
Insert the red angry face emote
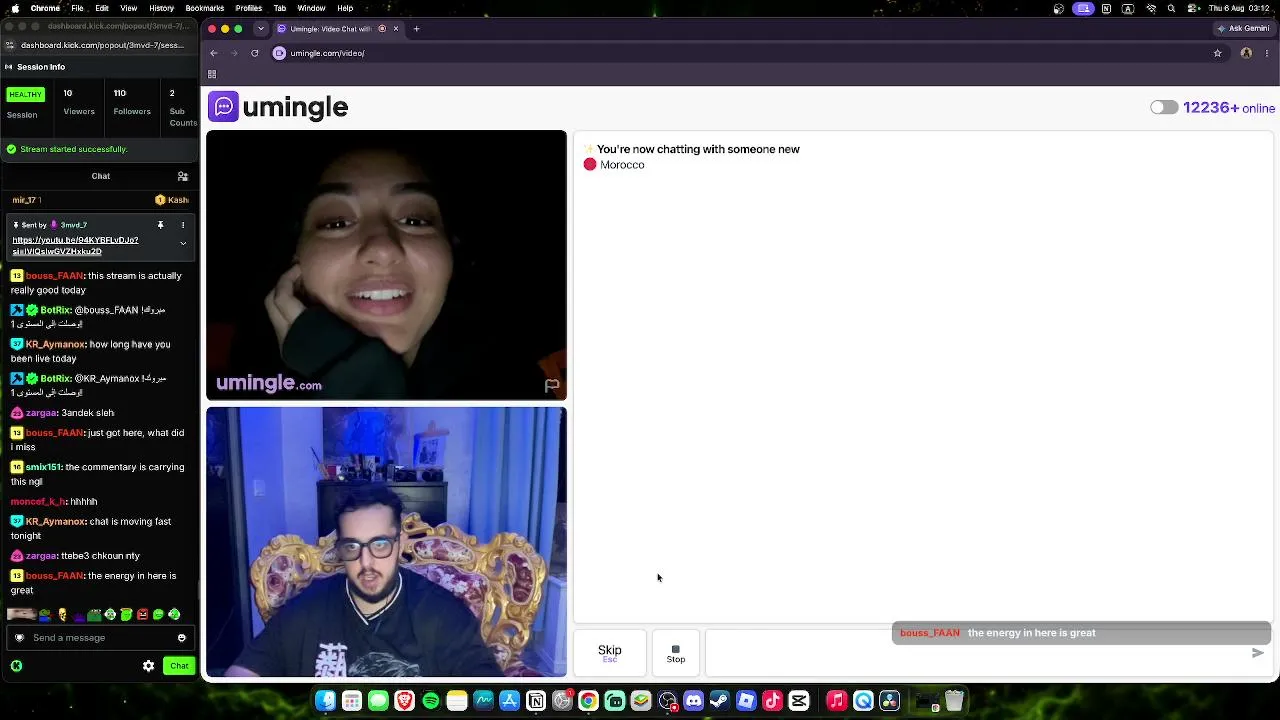pos(142,615)
